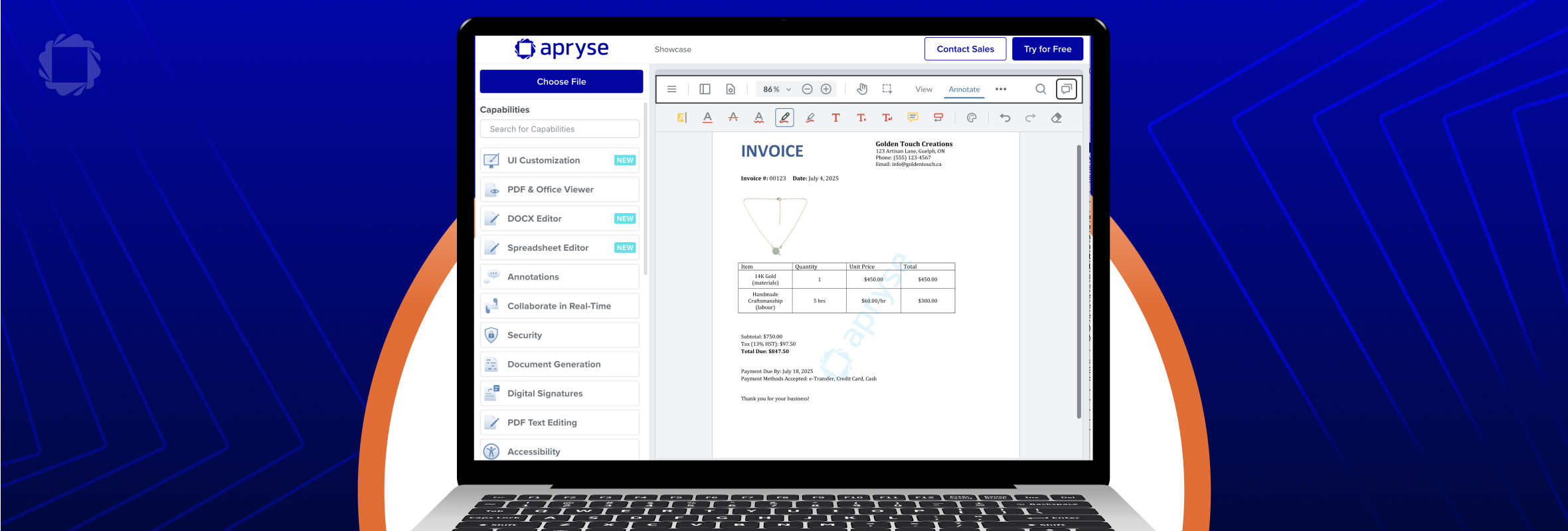Select the free-hand pen tool
Image resolution: width=1568 pixels, height=531 pixels.
(x=784, y=117)
